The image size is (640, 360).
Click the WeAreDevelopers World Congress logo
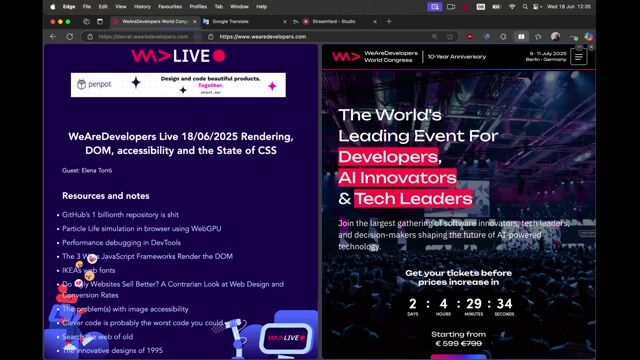tap(374, 57)
